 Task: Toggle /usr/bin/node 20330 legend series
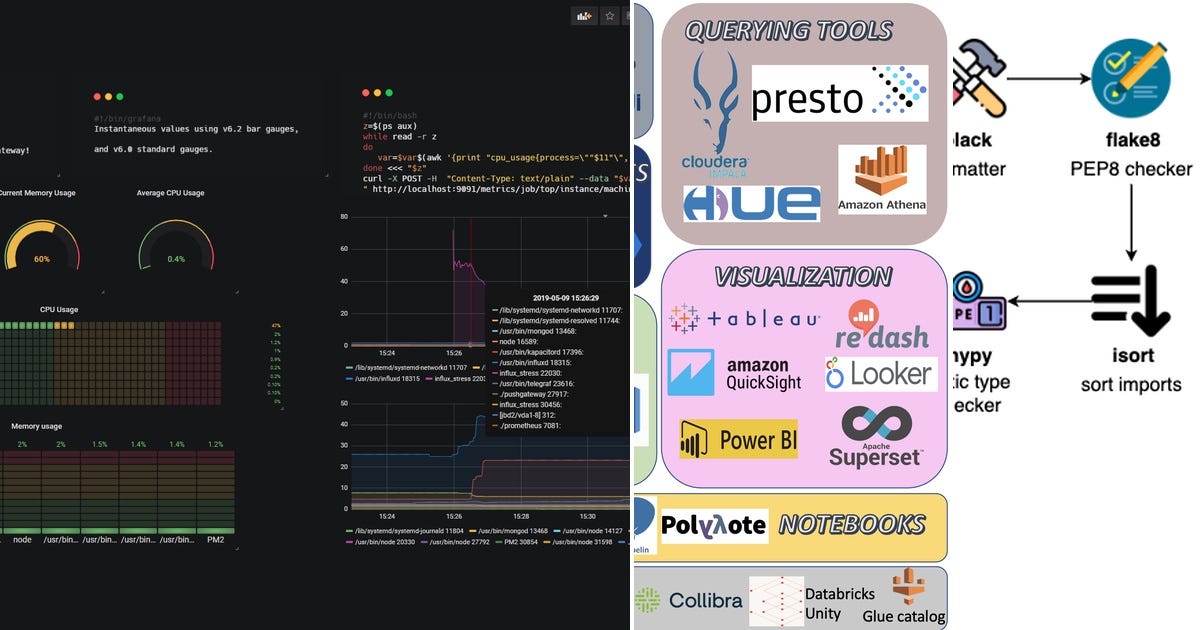click(382, 542)
